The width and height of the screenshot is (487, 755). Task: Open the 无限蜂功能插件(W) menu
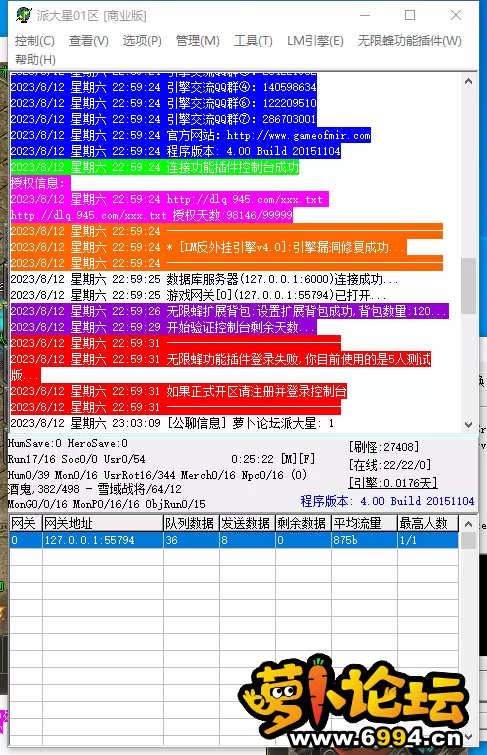click(409, 40)
